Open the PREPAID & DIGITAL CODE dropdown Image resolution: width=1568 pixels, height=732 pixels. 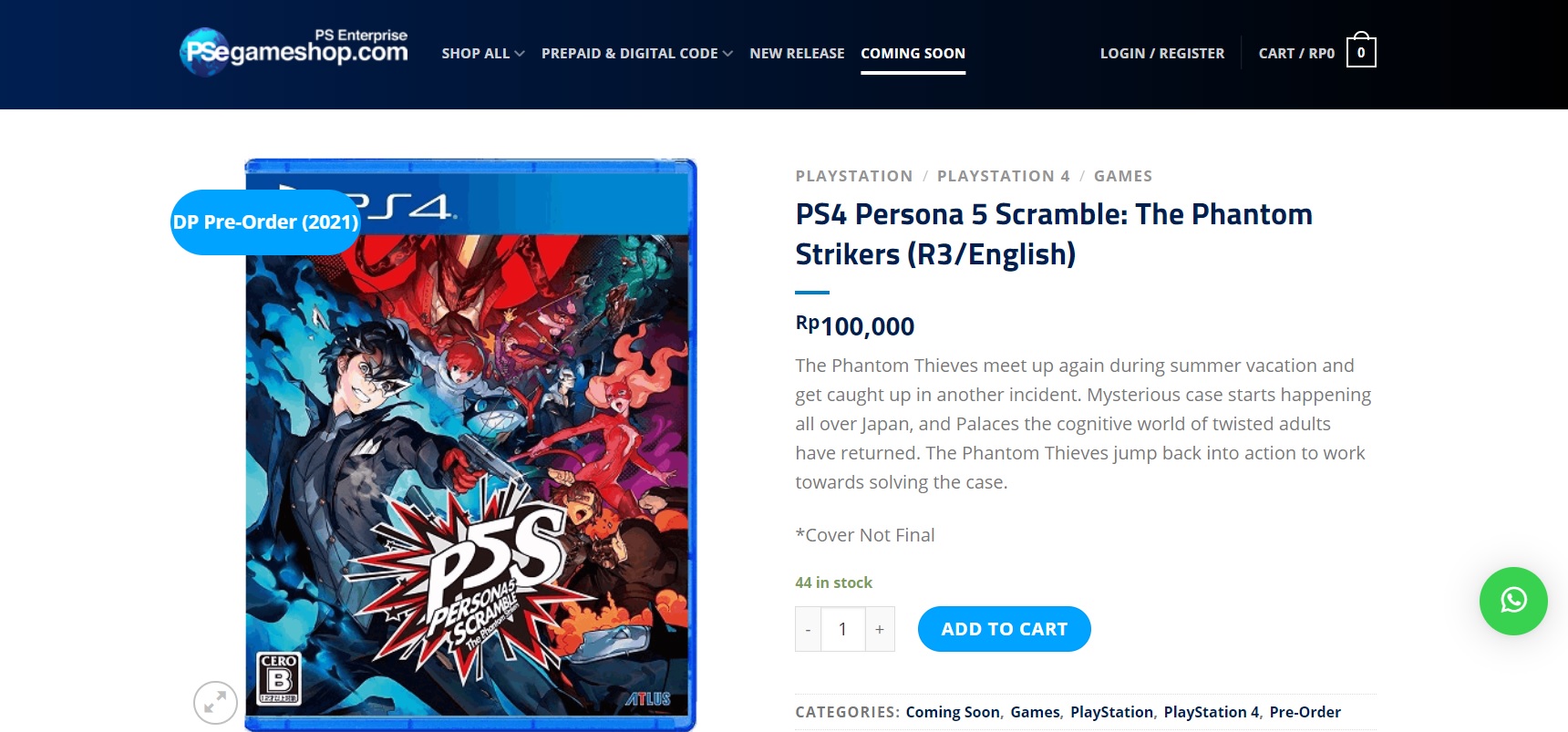pos(629,53)
